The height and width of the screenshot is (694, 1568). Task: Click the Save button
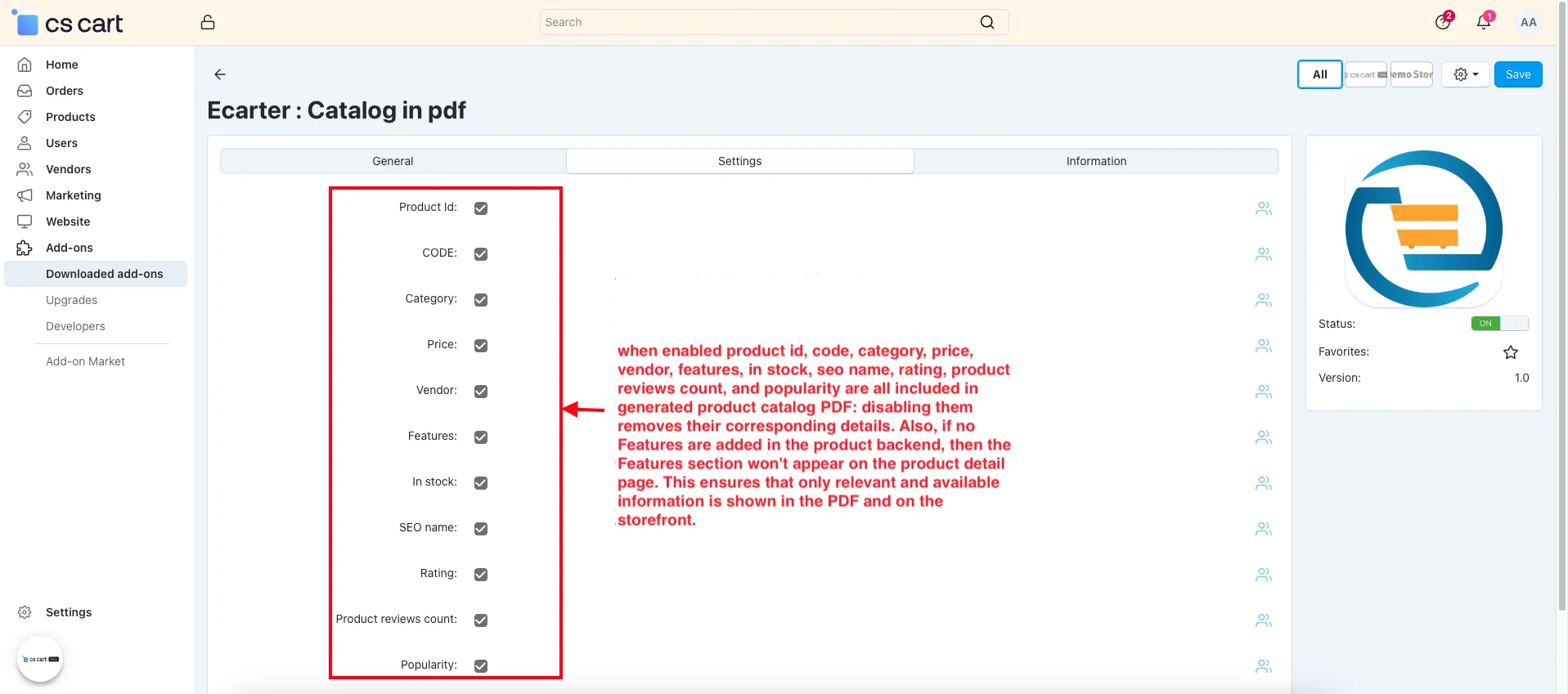[1517, 74]
